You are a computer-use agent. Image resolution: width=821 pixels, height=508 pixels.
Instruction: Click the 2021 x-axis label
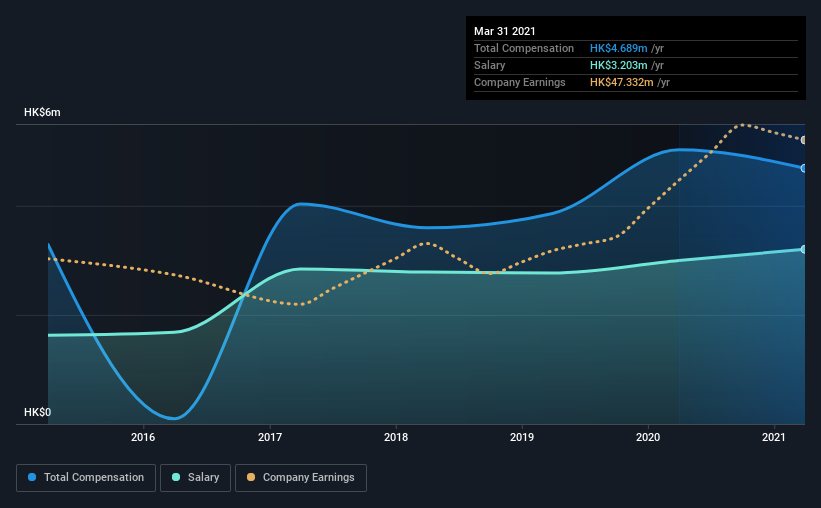(774, 437)
